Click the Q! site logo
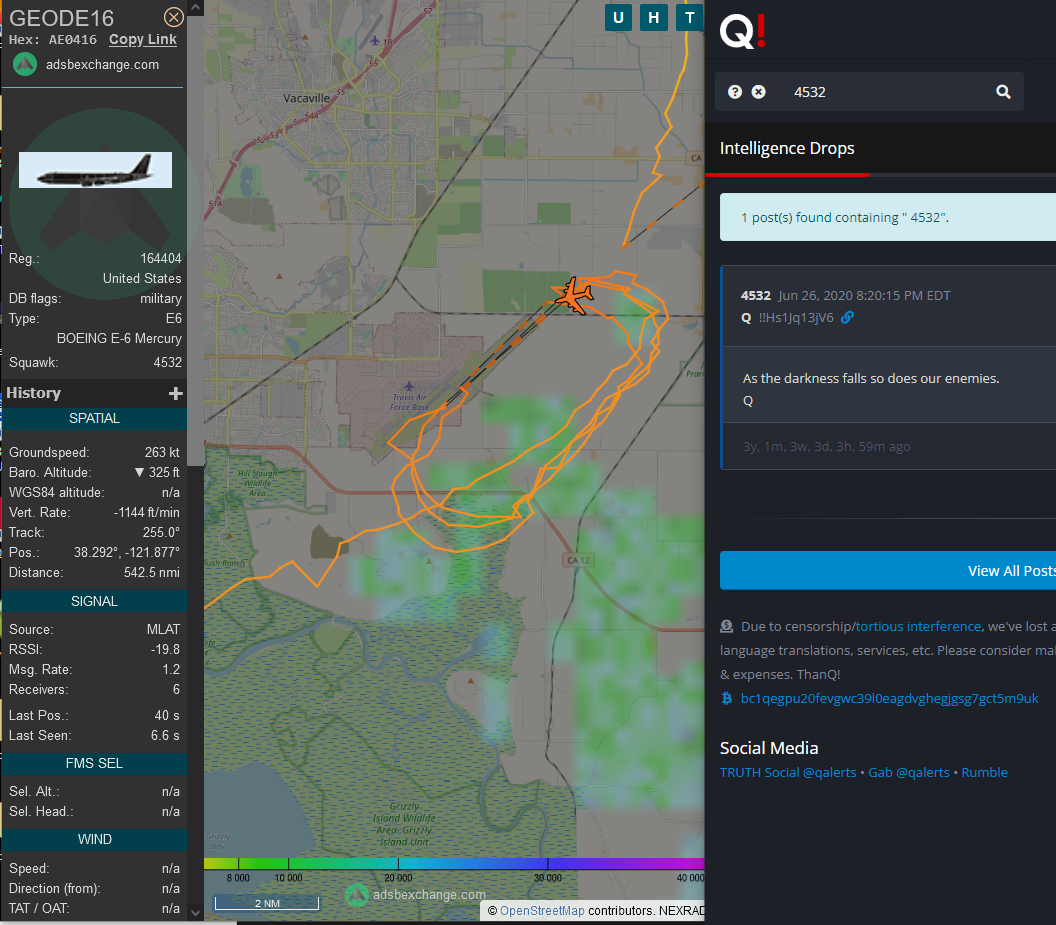1056x925 pixels. click(x=742, y=31)
